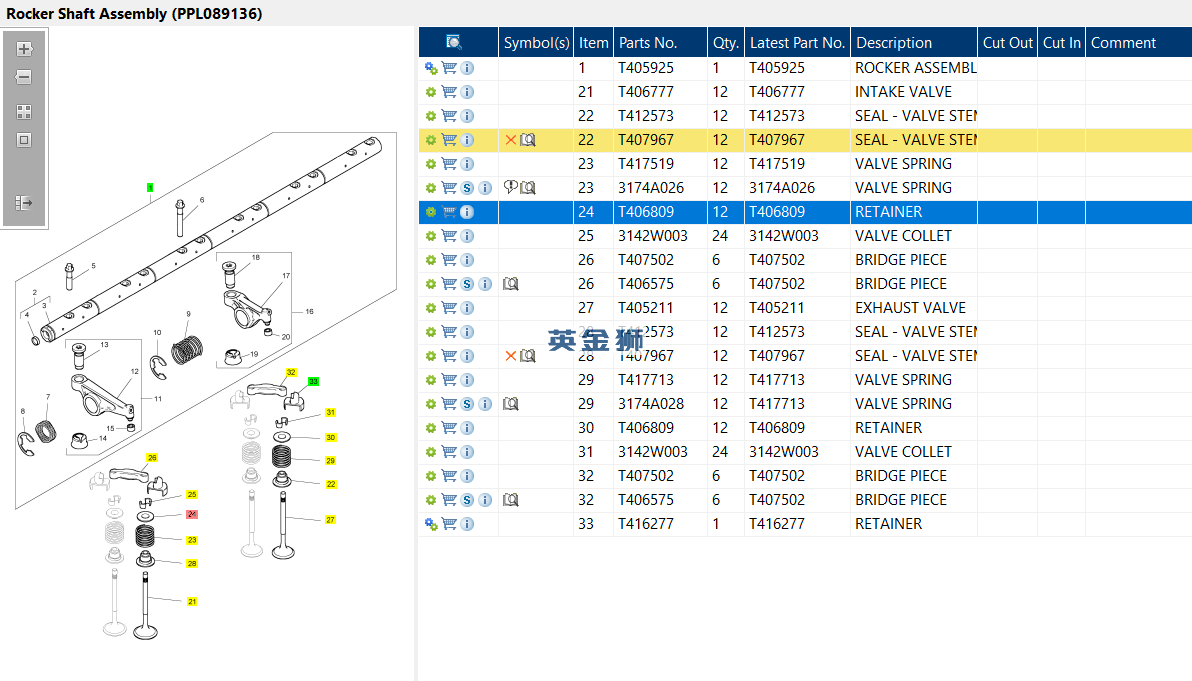The height and width of the screenshot is (681, 1192).
Task: Open the speech bubble note for 3174A026
Action: click(x=511, y=188)
